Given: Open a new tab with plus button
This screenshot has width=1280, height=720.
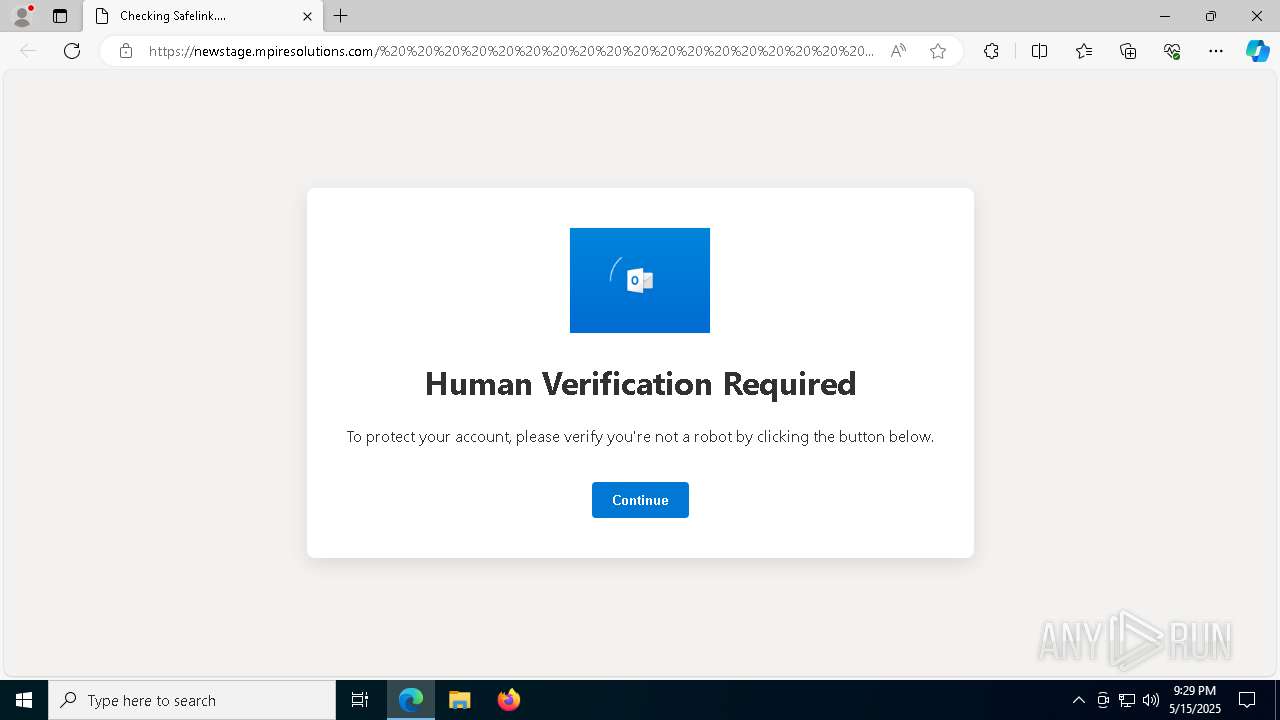Looking at the screenshot, I should tap(341, 16).
